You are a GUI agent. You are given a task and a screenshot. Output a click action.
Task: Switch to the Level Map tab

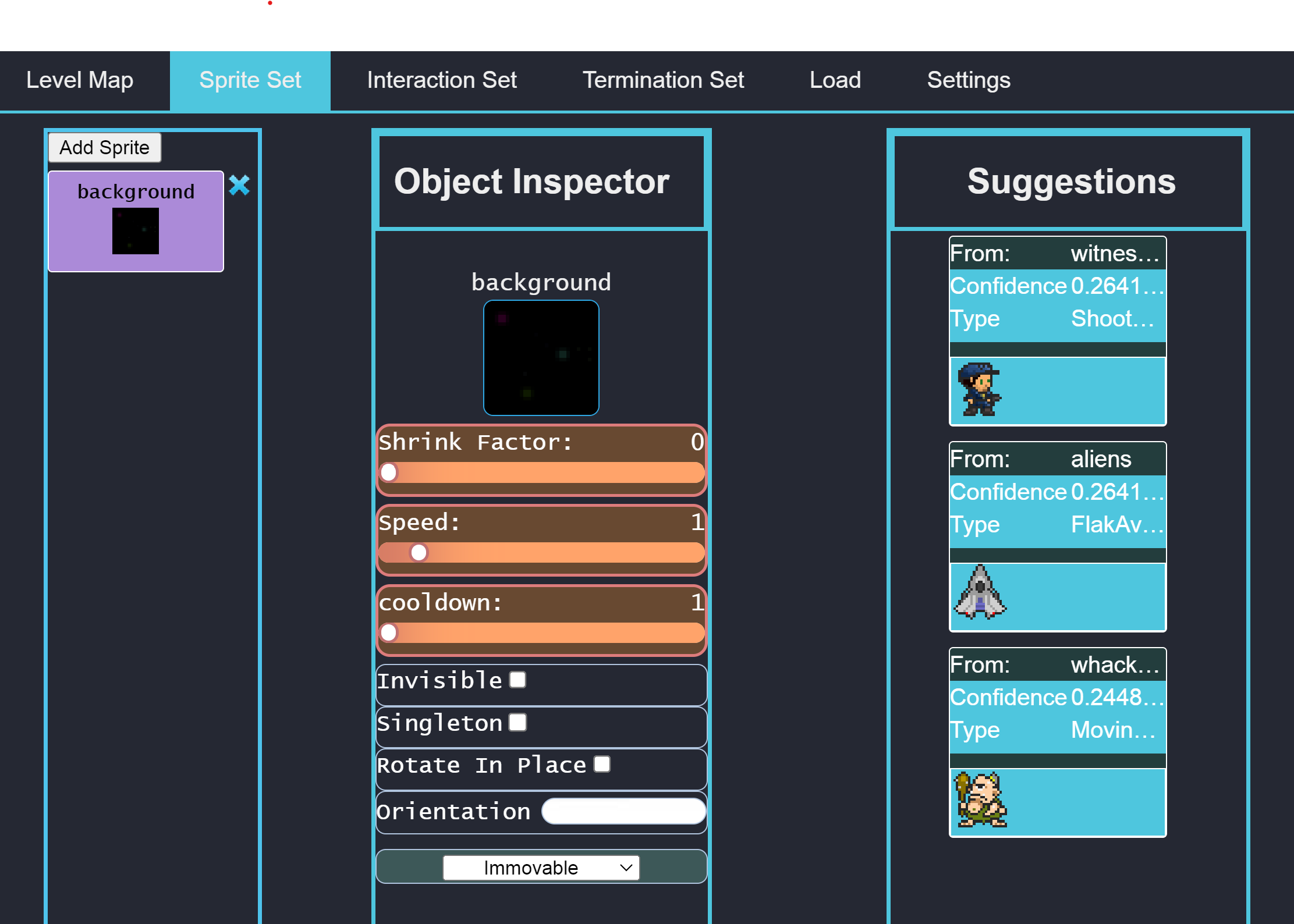tap(80, 80)
